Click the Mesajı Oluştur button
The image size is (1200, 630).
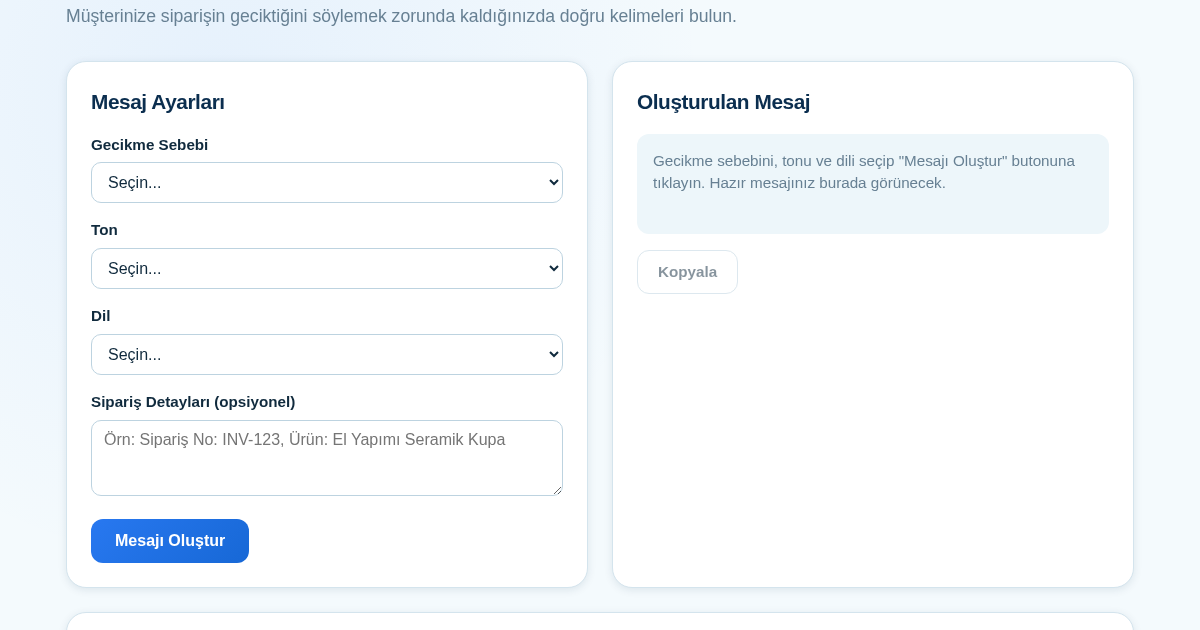pos(170,541)
